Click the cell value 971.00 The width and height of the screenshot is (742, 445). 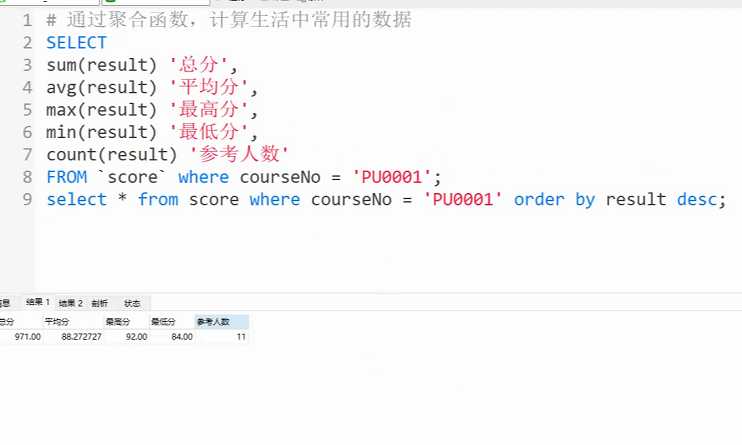point(27,337)
